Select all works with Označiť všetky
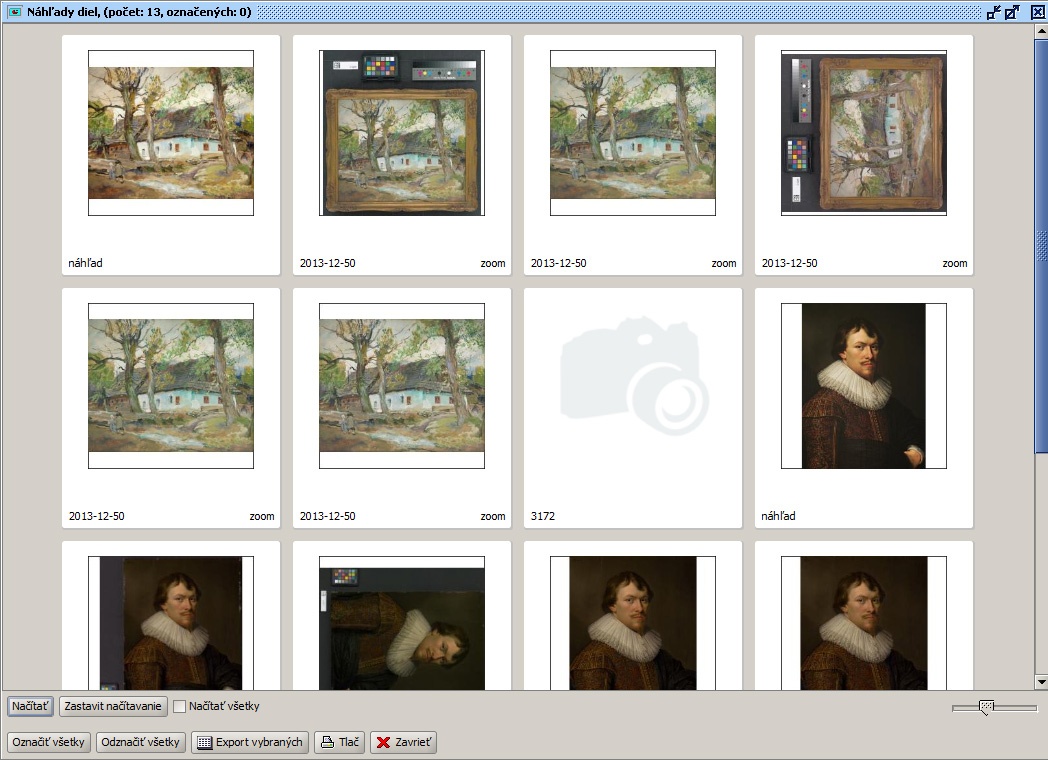 pyautogui.click(x=48, y=742)
